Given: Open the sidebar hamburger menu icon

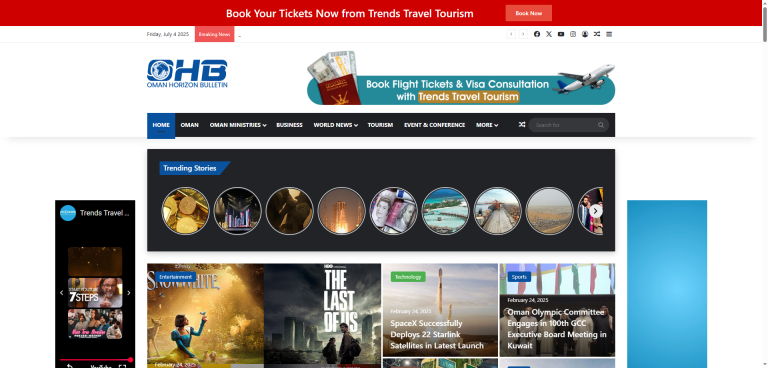Looking at the screenshot, I should tap(609, 34).
